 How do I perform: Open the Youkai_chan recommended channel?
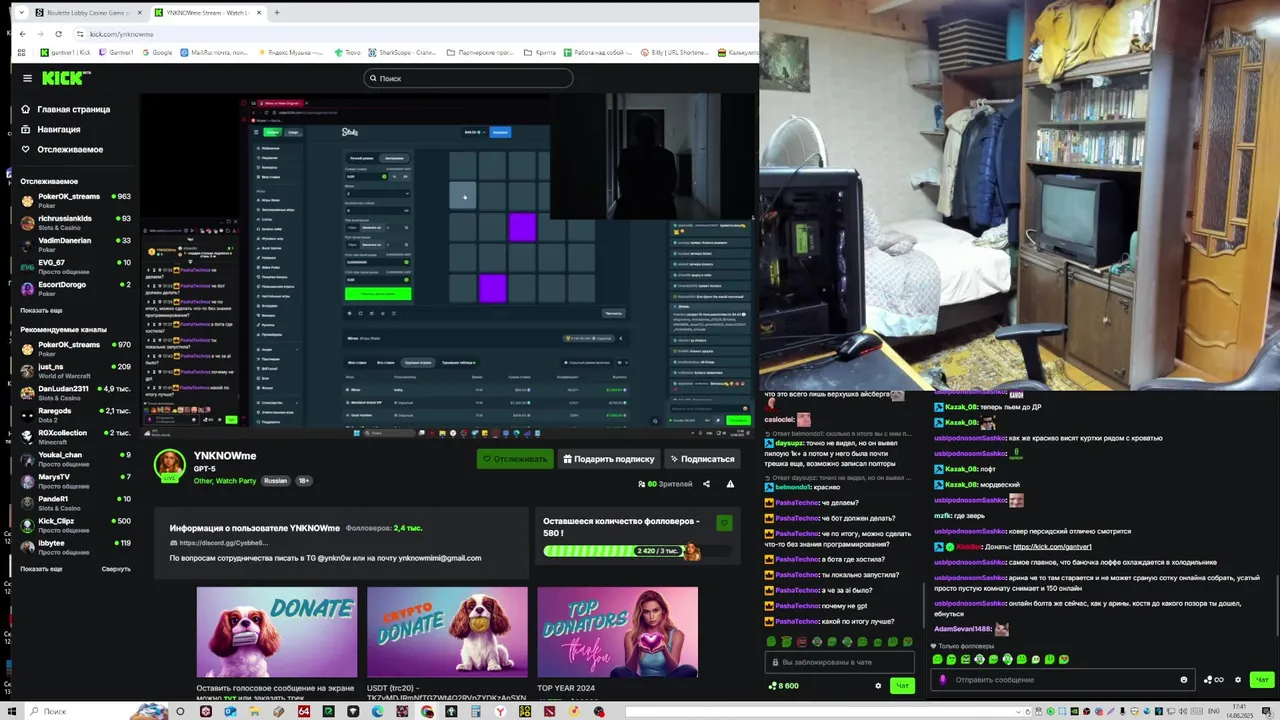[x=76, y=458]
